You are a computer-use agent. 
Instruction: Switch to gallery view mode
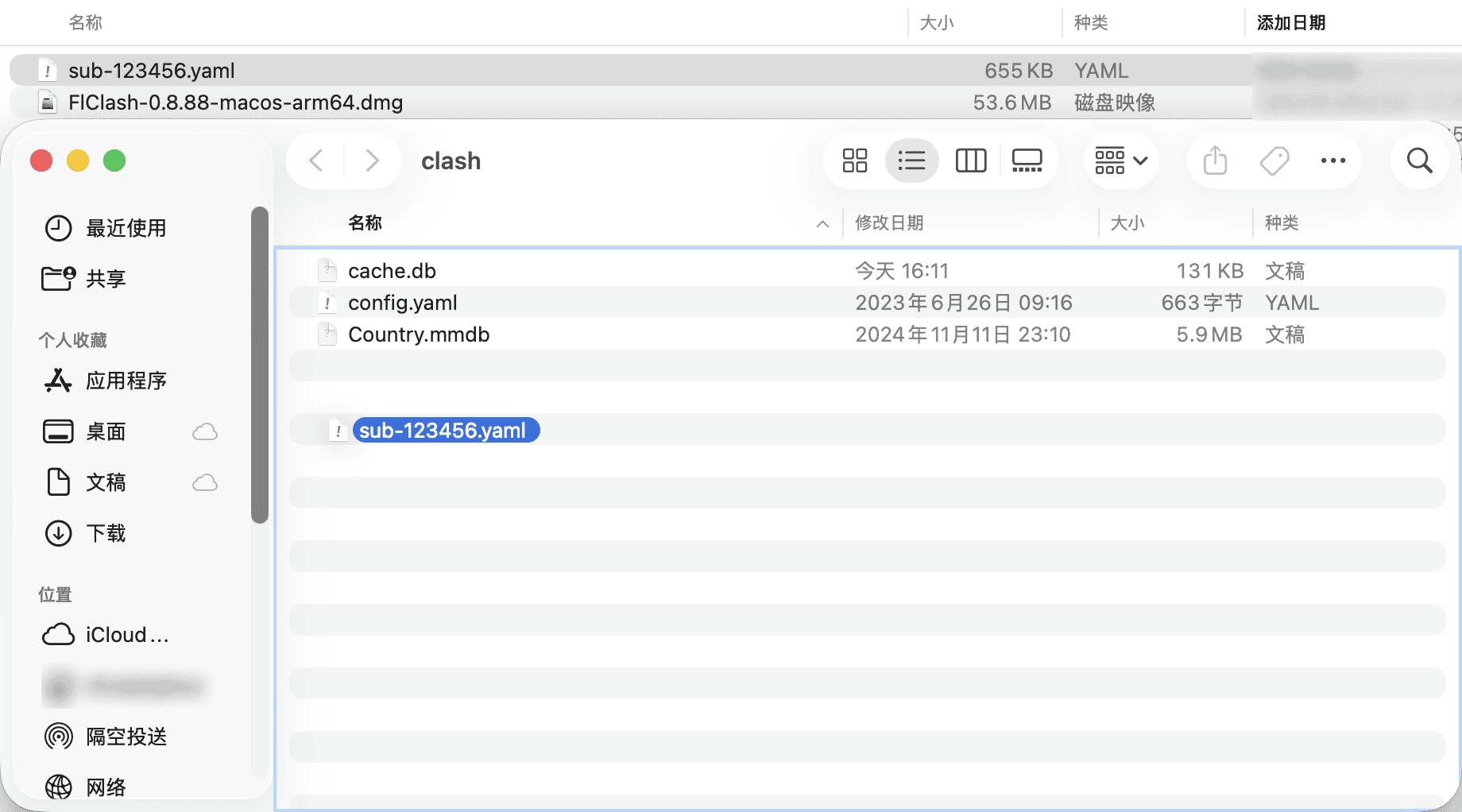tap(1027, 160)
